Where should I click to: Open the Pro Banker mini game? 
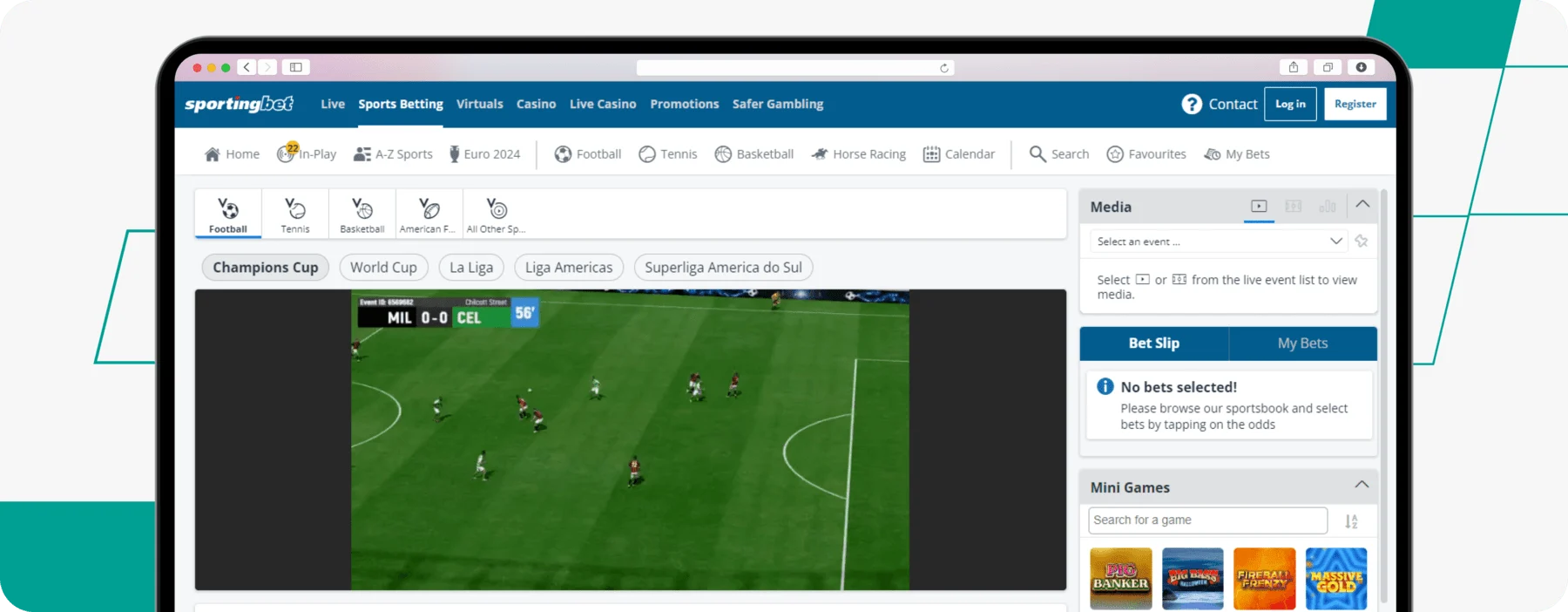pos(1121,578)
